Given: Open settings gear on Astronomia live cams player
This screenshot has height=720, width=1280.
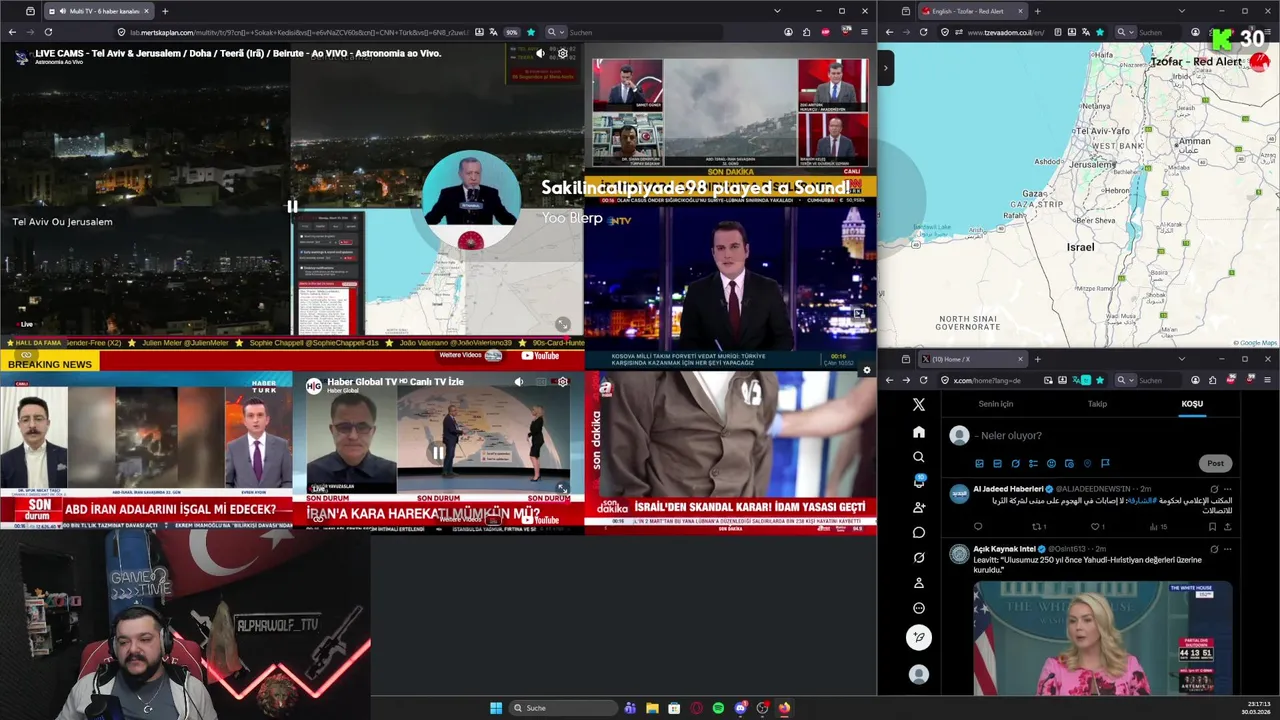Looking at the screenshot, I should [x=562, y=53].
